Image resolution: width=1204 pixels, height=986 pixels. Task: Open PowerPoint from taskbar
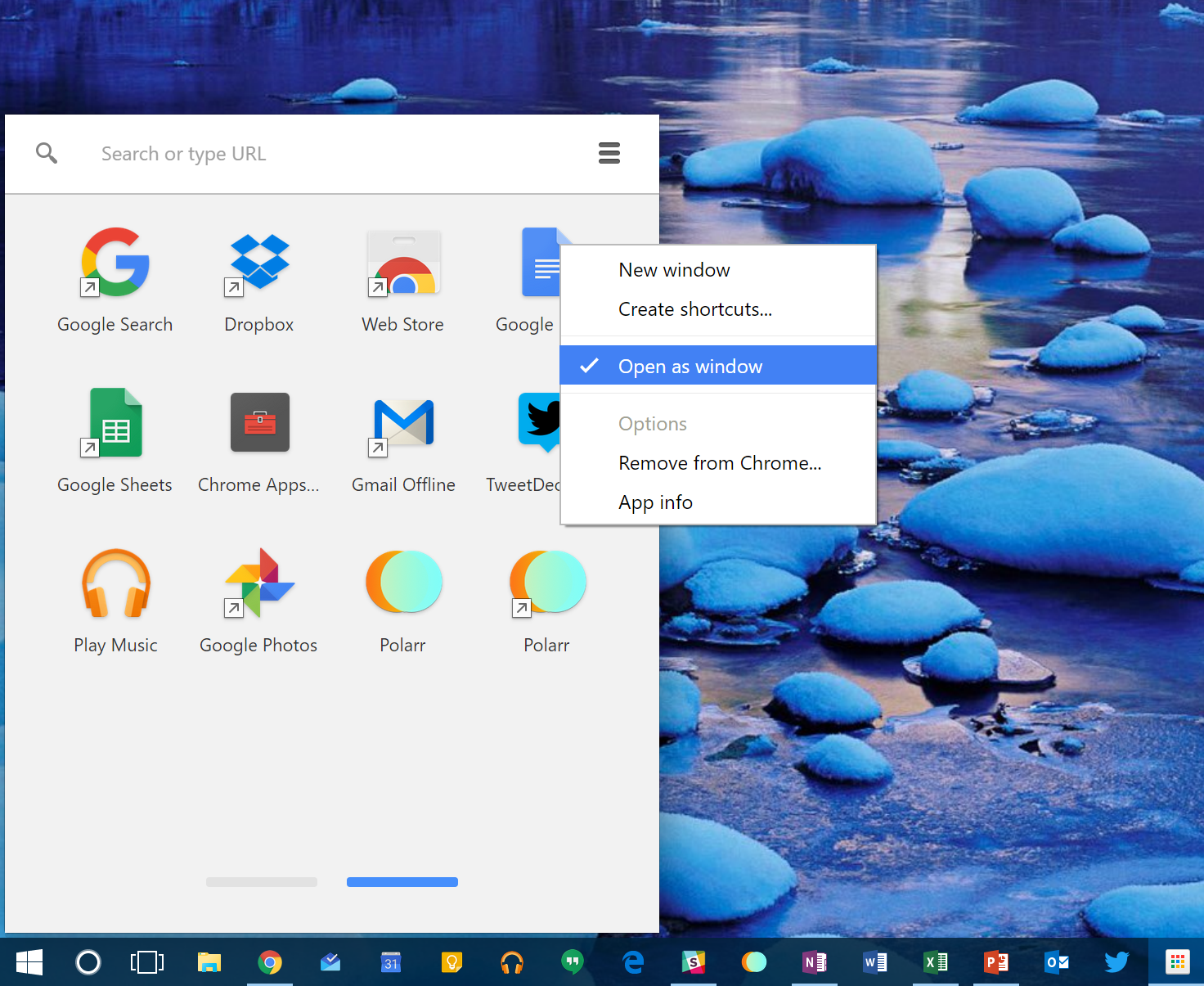click(x=996, y=962)
